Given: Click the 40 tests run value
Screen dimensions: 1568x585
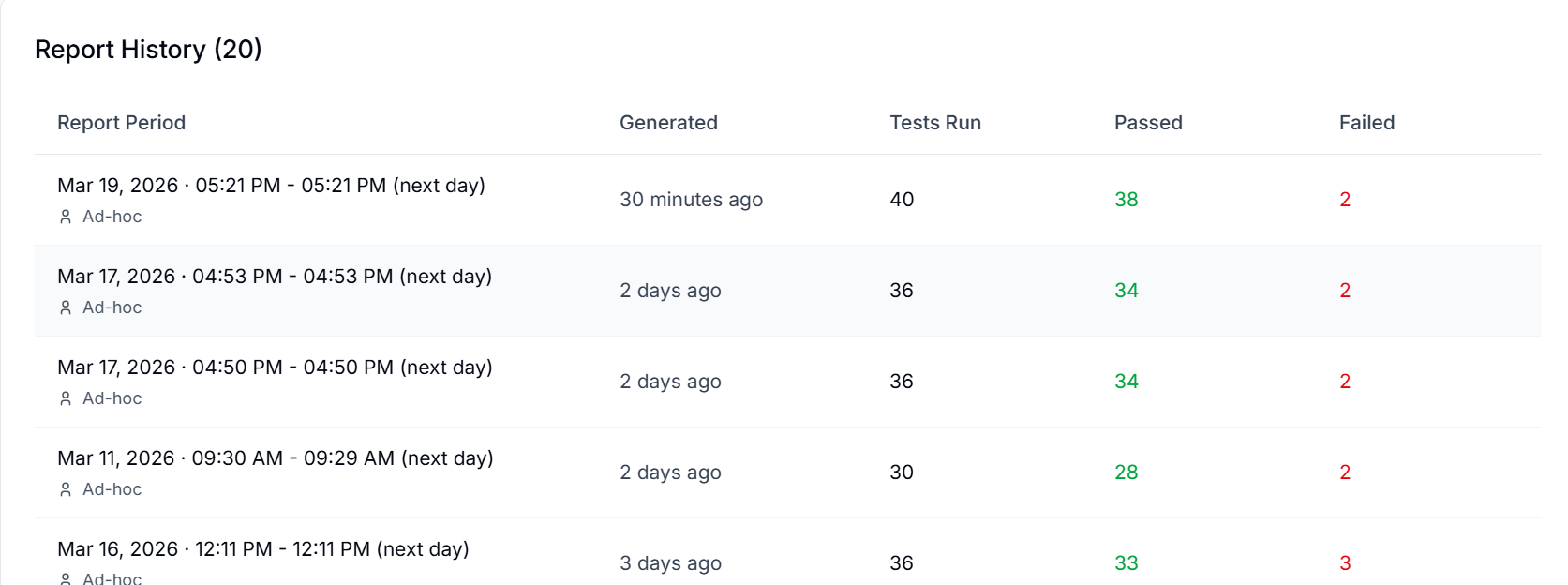Looking at the screenshot, I should pos(901,200).
